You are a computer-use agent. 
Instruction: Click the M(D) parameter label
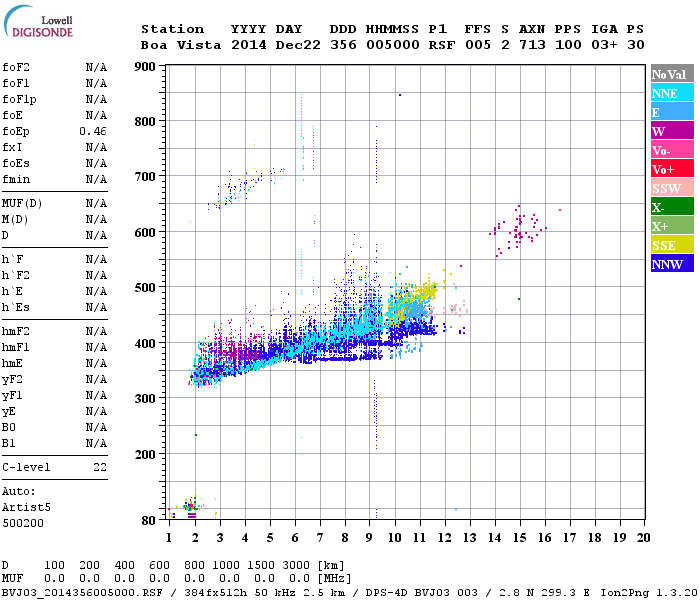click(x=15, y=219)
